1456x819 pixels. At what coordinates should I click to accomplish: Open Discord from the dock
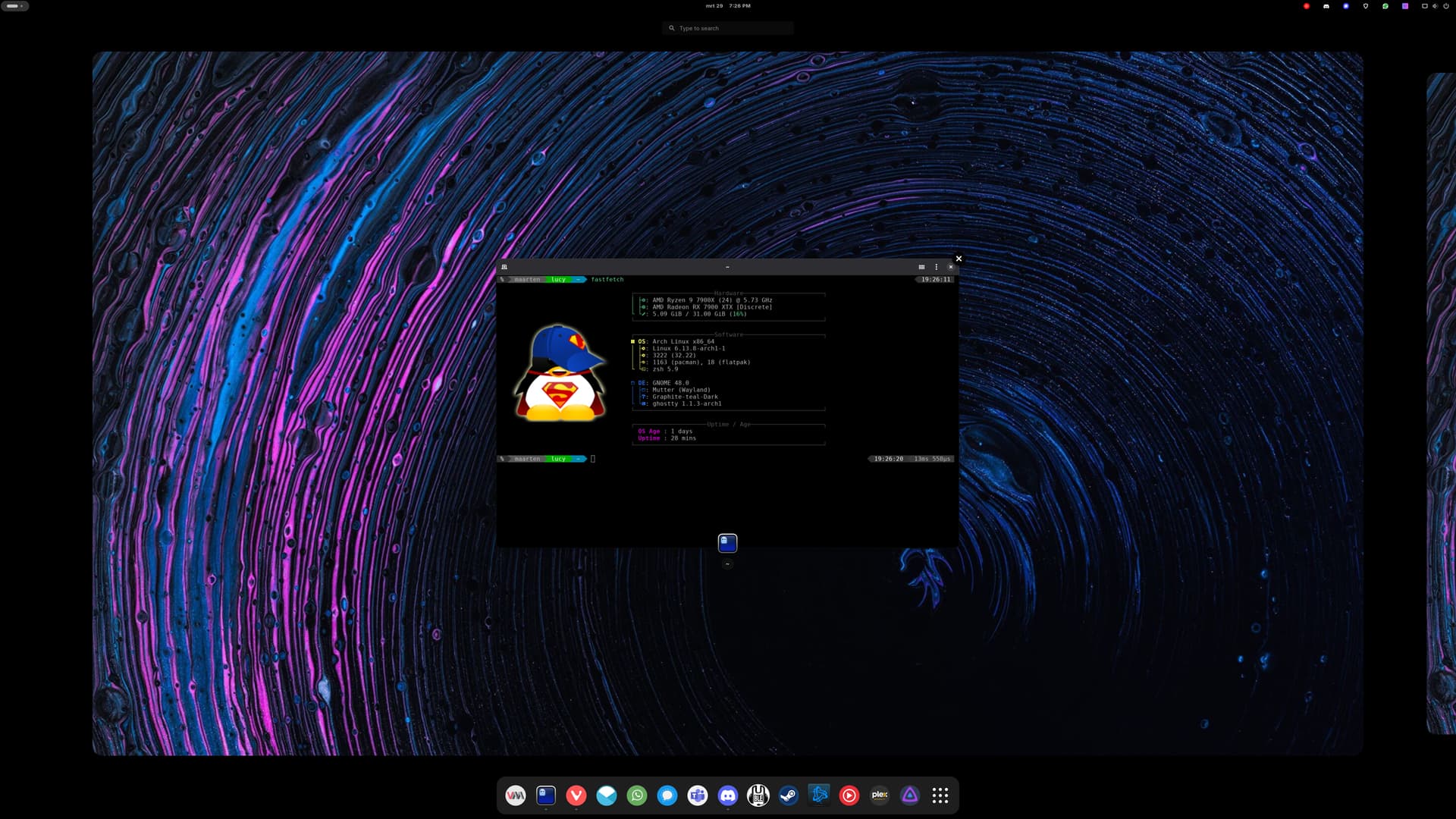click(728, 795)
